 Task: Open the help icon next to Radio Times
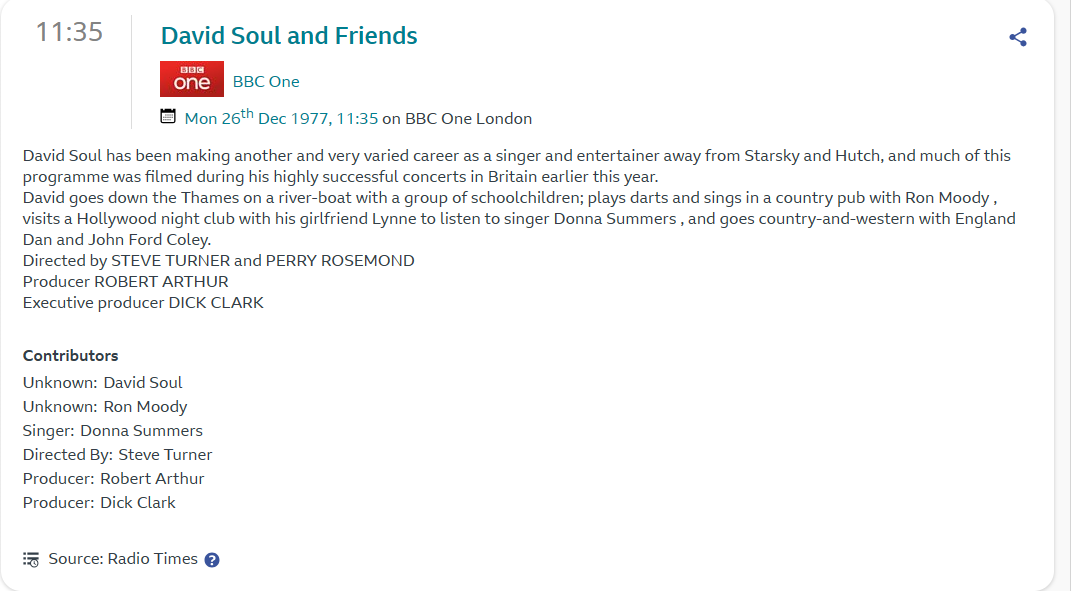tap(212, 560)
